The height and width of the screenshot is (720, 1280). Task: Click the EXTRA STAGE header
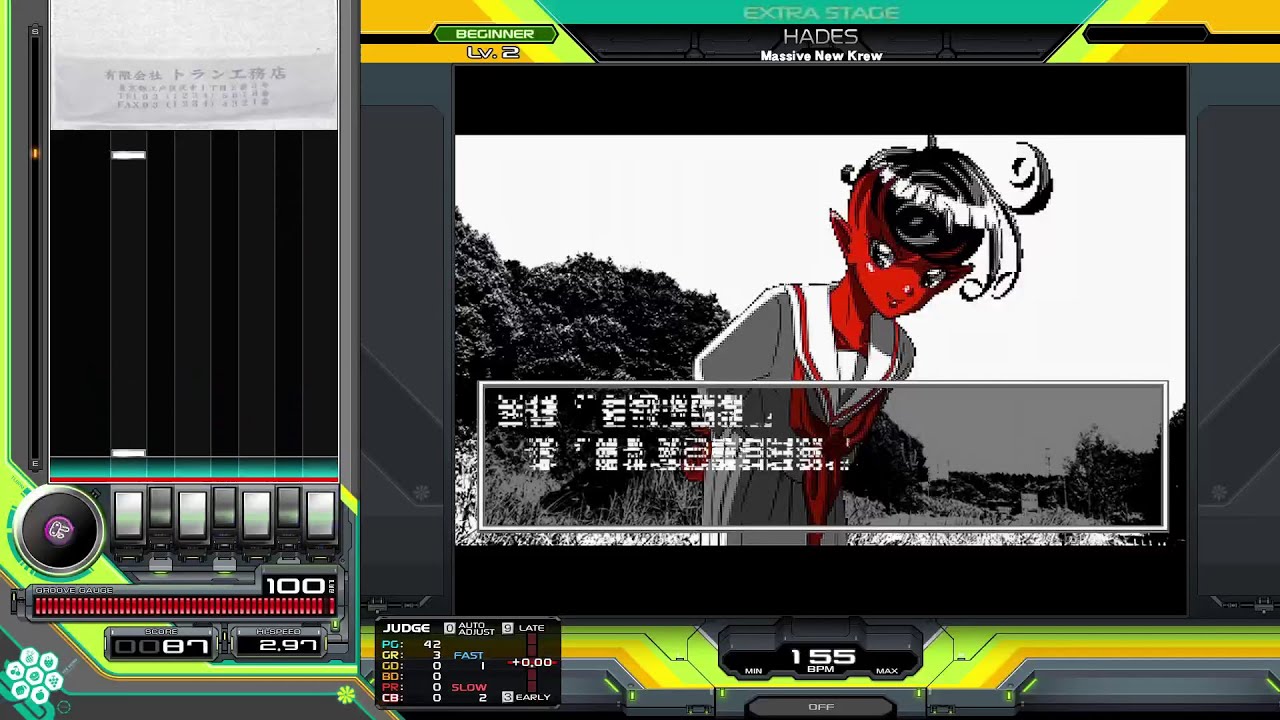click(821, 13)
